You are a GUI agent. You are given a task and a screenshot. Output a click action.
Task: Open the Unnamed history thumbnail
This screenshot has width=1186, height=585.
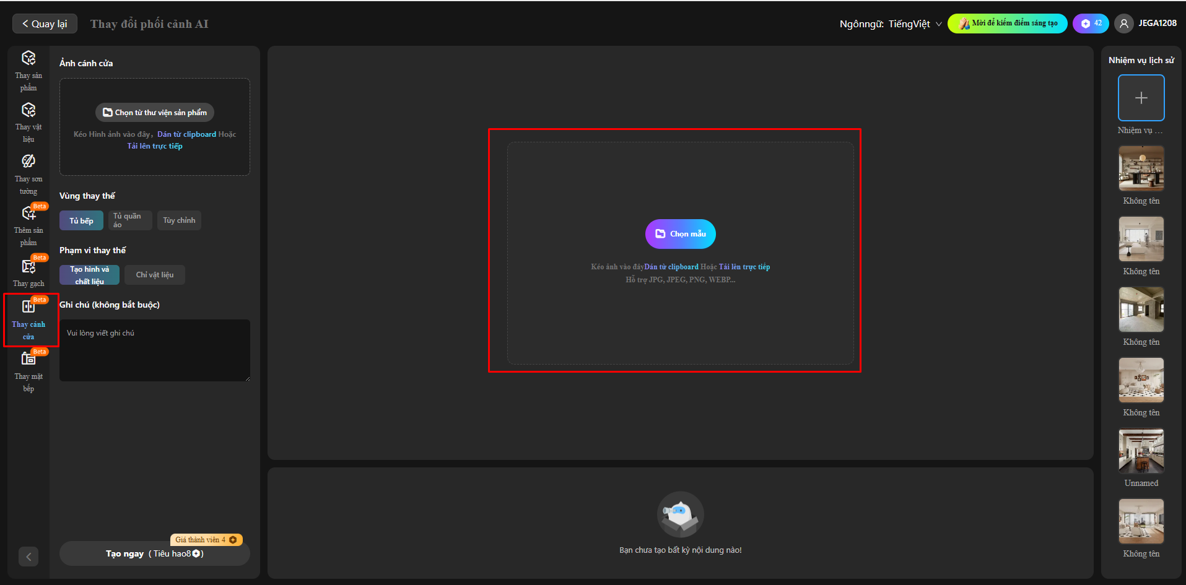1141,451
